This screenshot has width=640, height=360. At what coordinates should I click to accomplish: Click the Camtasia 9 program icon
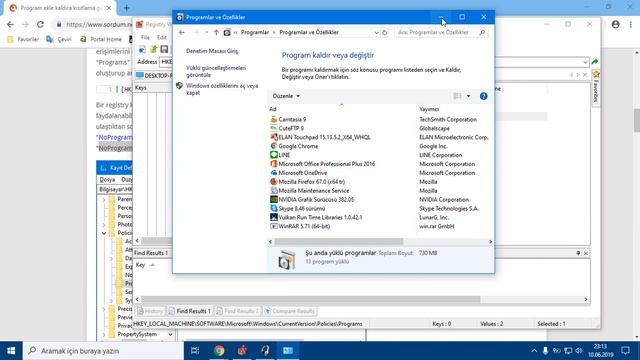click(x=273, y=119)
